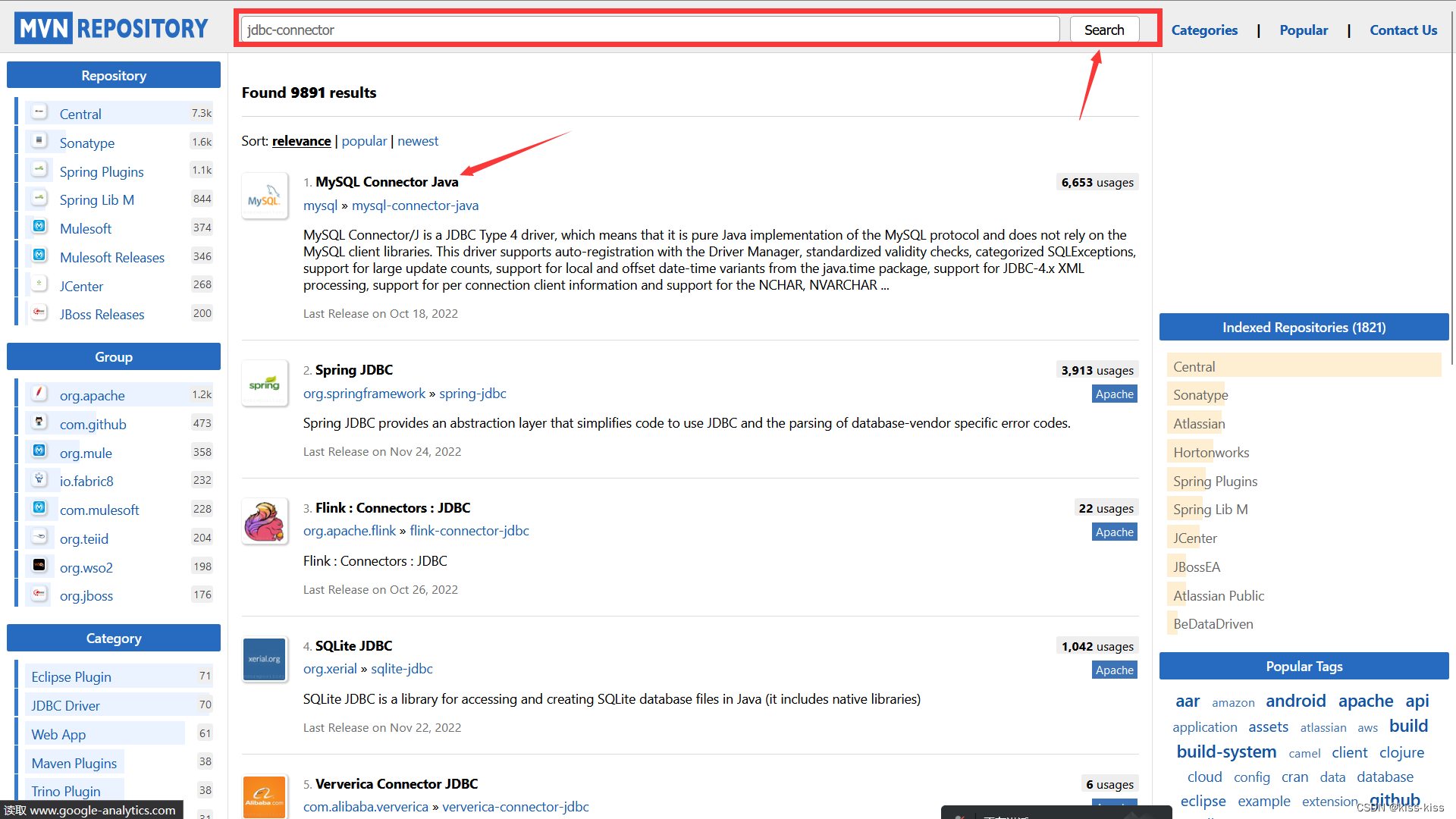Click the Spring JDBC logo icon
Image resolution: width=1456 pixels, height=819 pixels.
coord(264,384)
